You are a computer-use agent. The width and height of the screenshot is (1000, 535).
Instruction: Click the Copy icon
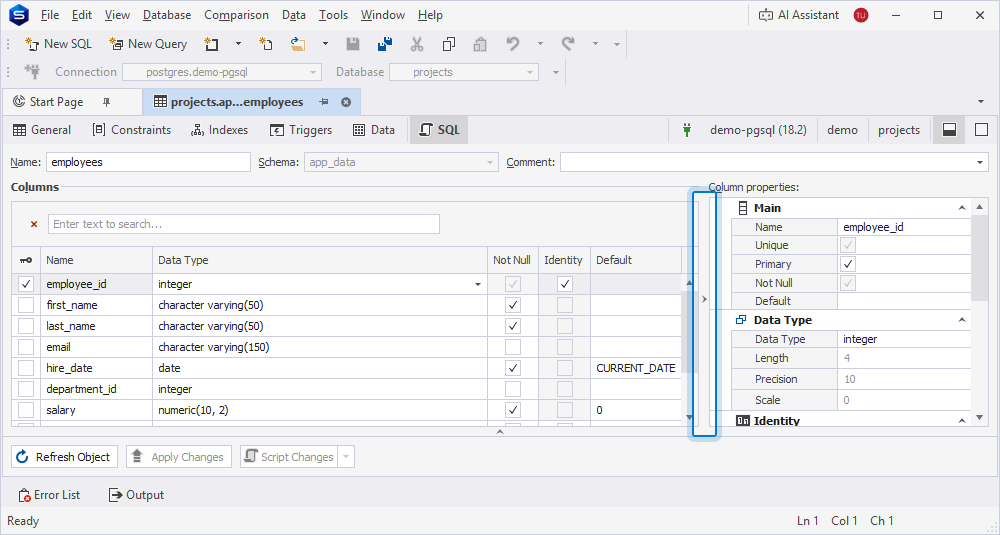pos(448,44)
